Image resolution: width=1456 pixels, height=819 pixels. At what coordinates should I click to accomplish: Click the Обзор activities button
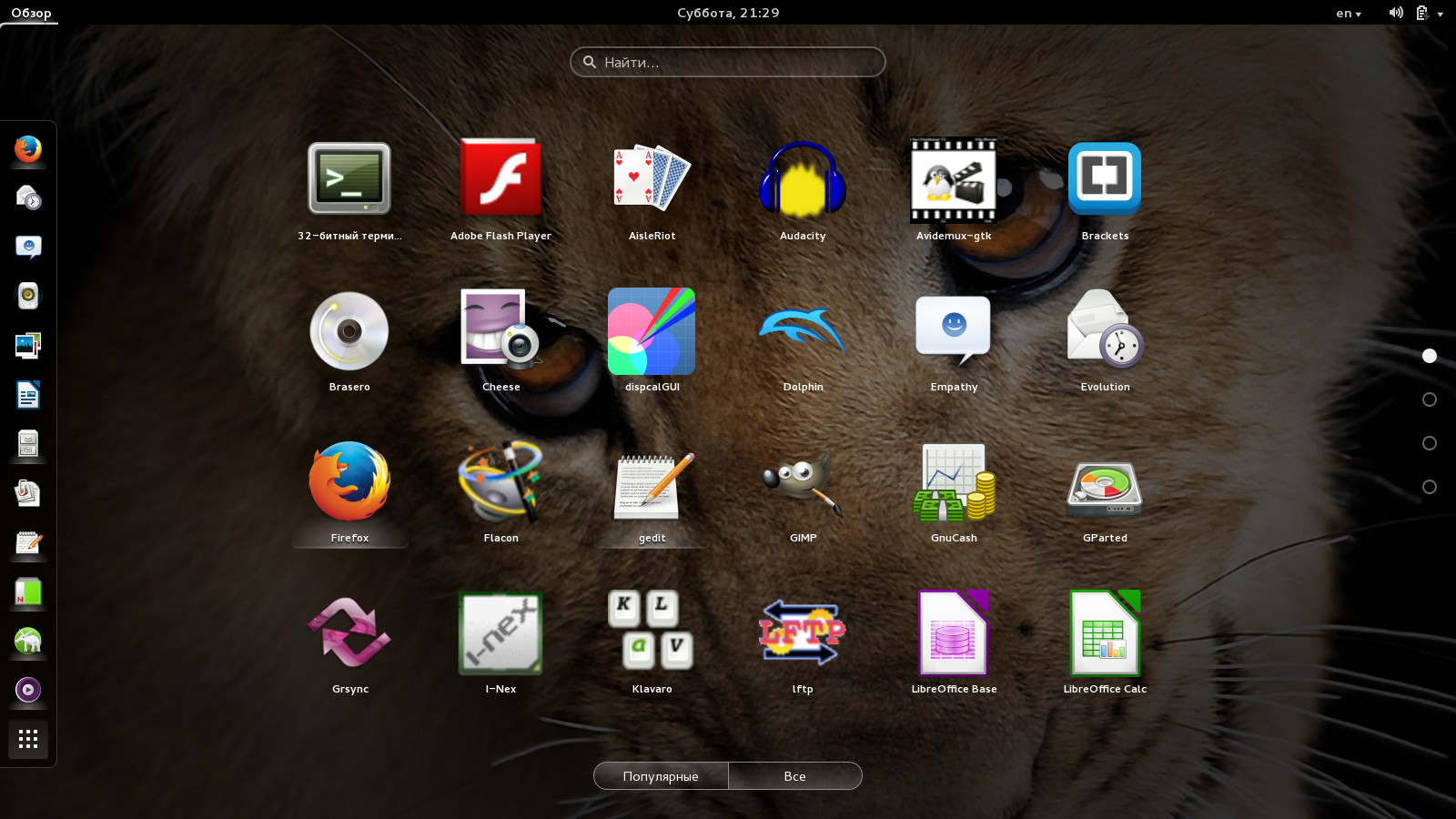31,13
